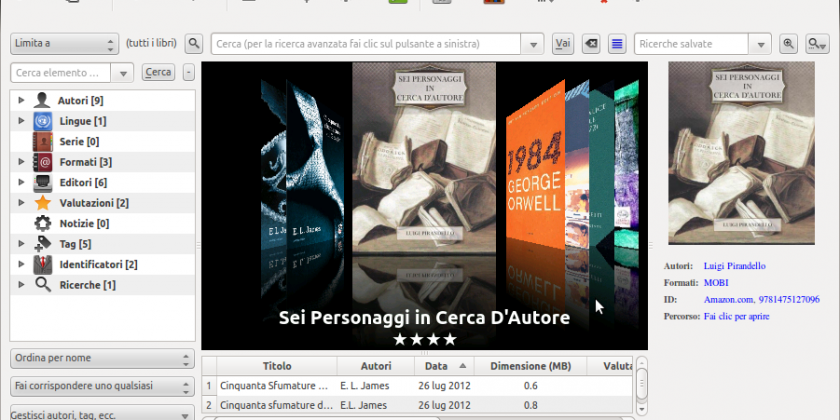840x420 pixels.
Task: Open the 'Ordina per nome' dropdown
Action: 102,358
